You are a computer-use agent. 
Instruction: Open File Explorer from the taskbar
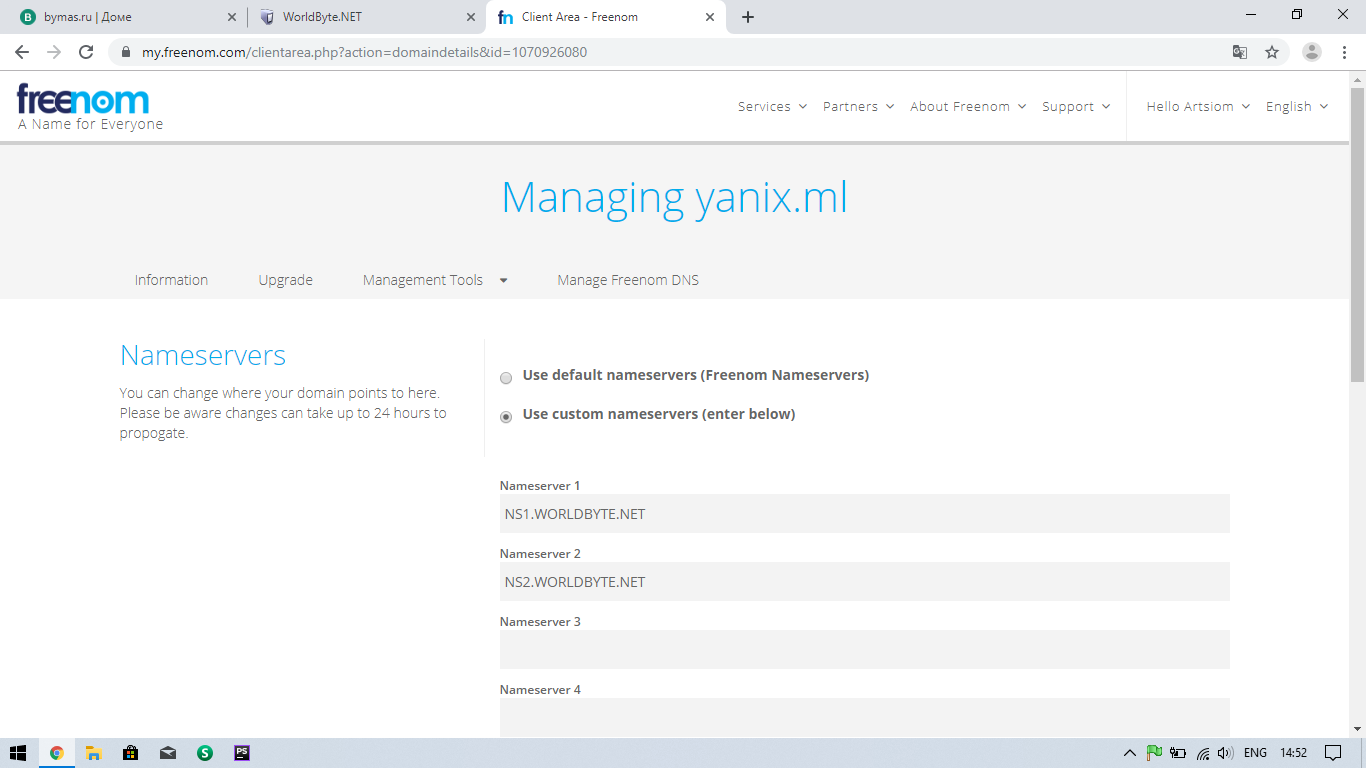point(93,753)
